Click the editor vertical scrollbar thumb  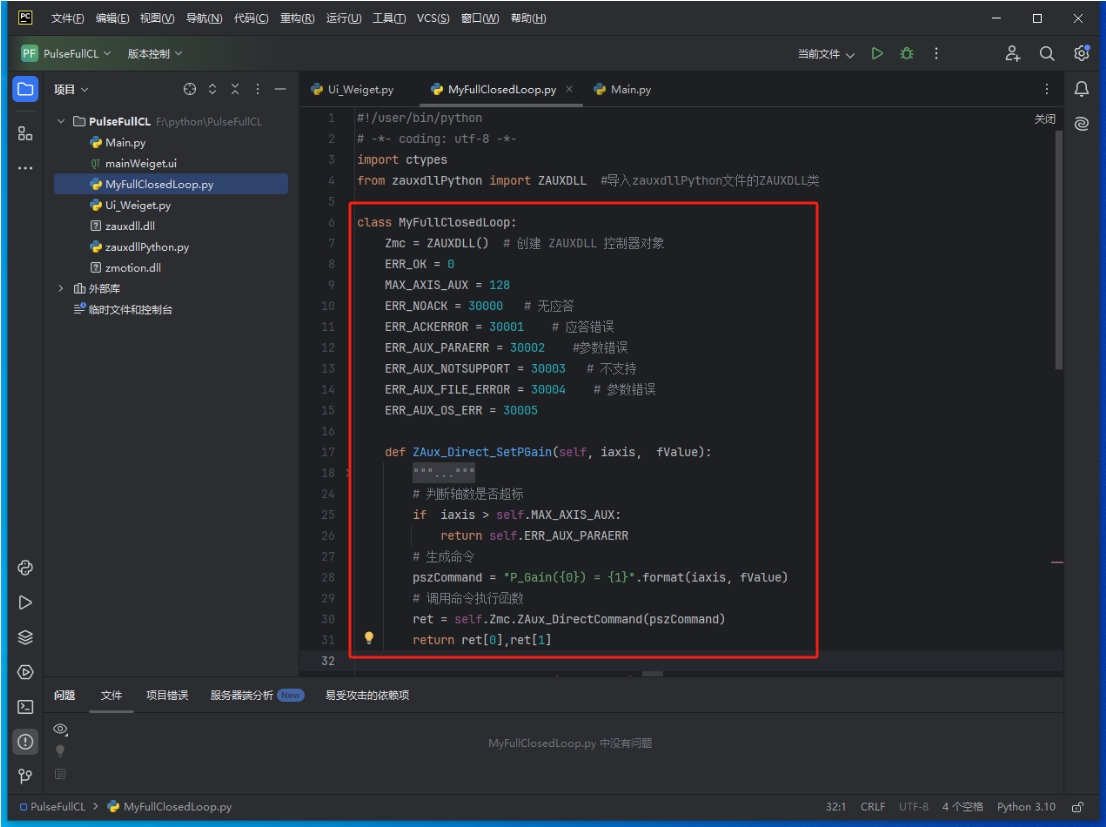tap(1059, 250)
